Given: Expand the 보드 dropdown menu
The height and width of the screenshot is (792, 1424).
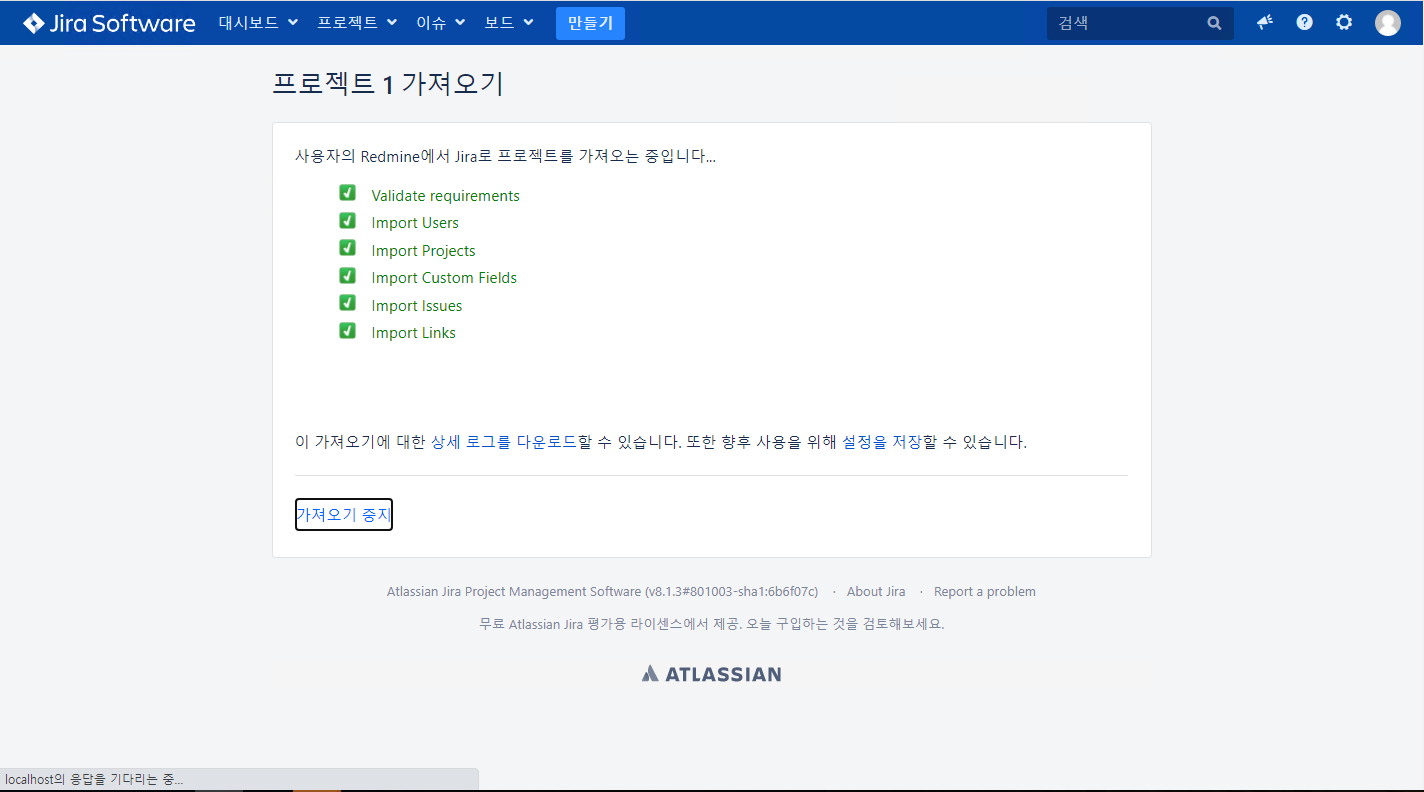Looking at the screenshot, I should 509,22.
